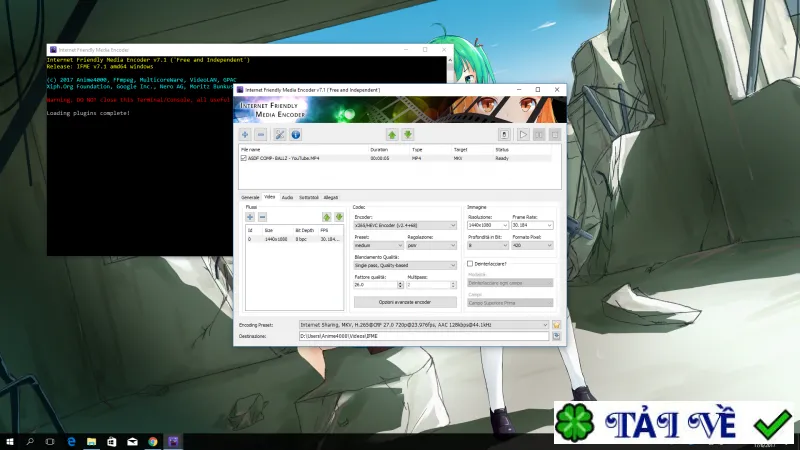Open Google Chrome from taskbar
This screenshot has height=450, width=800.
pyautogui.click(x=153, y=441)
